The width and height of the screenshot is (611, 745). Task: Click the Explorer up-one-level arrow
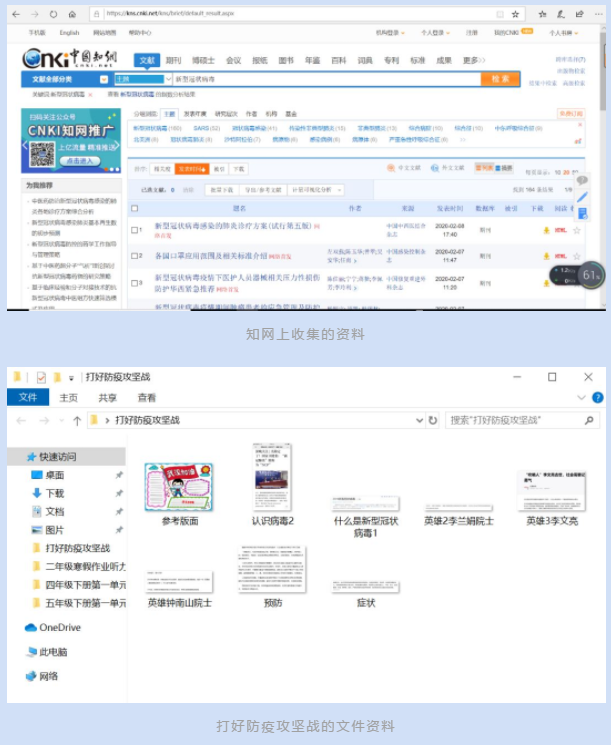tap(77, 421)
